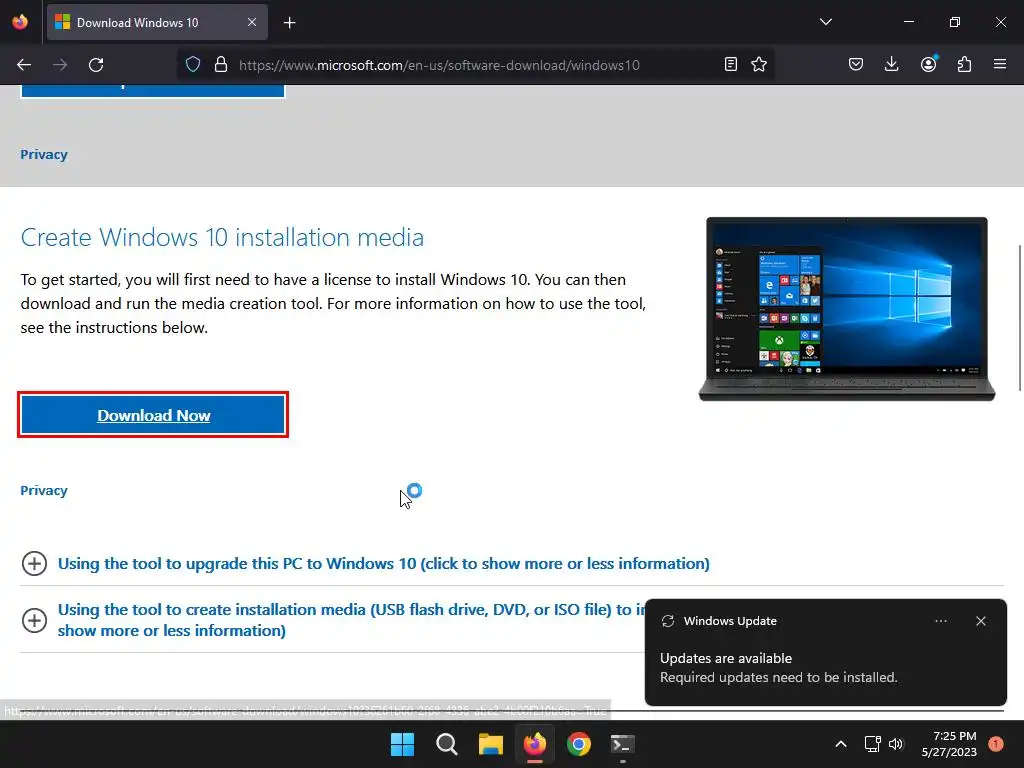The image size is (1024, 768).
Task: Close the Download Windows 10 tab
Action: tap(252, 22)
